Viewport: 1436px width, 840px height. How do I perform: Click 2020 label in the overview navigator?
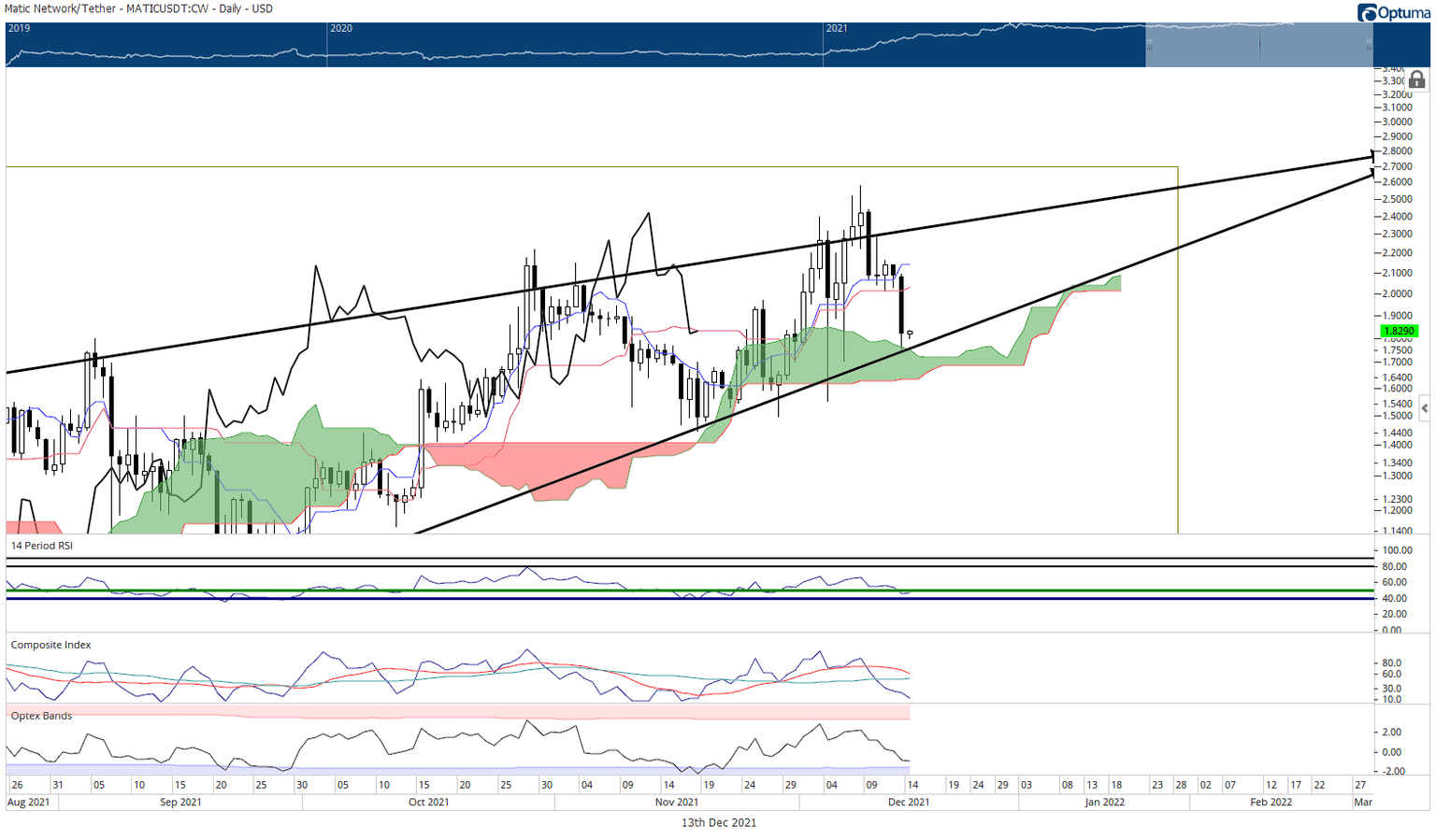pos(341,28)
